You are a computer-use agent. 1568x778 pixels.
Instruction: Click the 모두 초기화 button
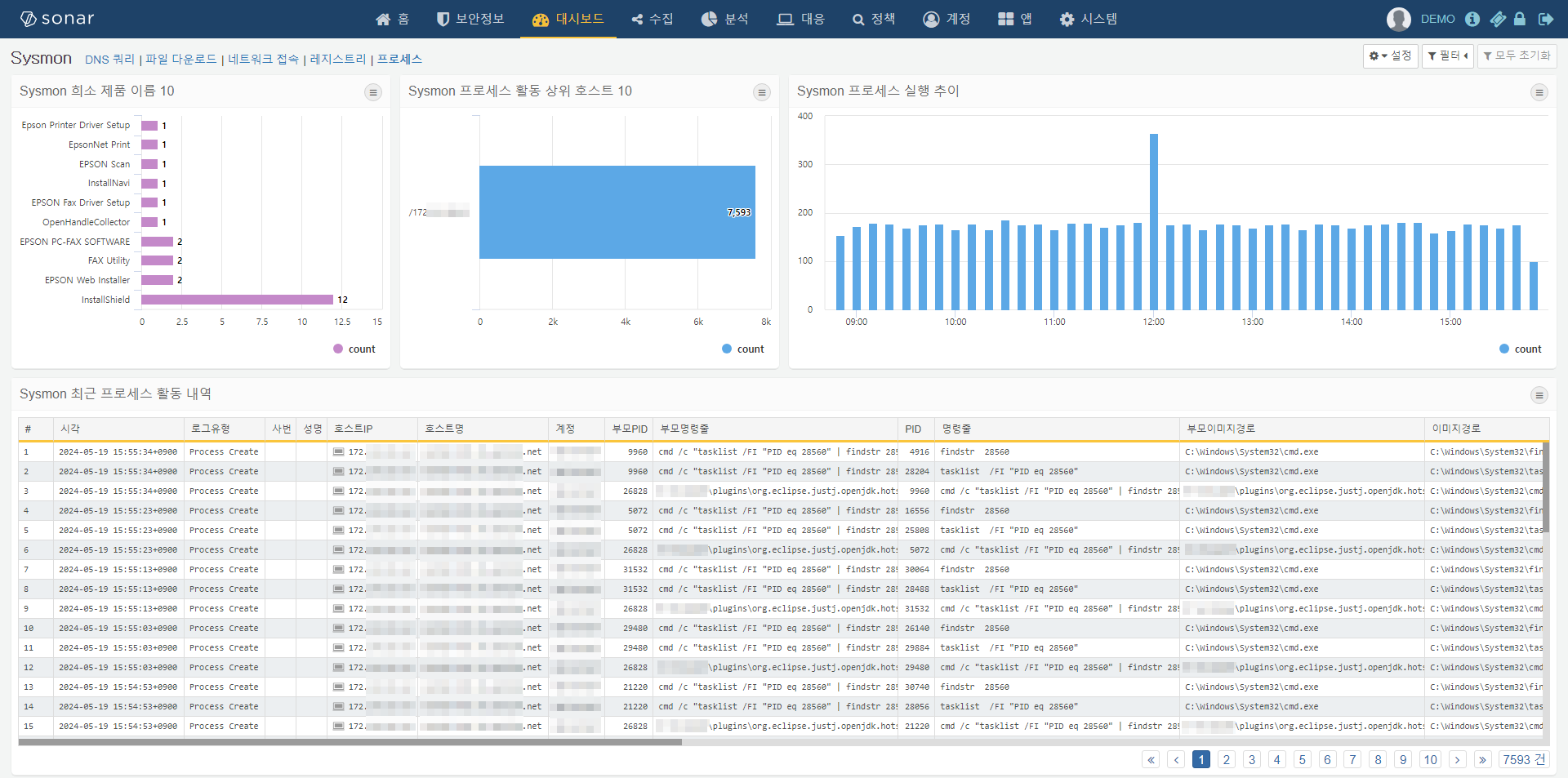click(x=1517, y=56)
